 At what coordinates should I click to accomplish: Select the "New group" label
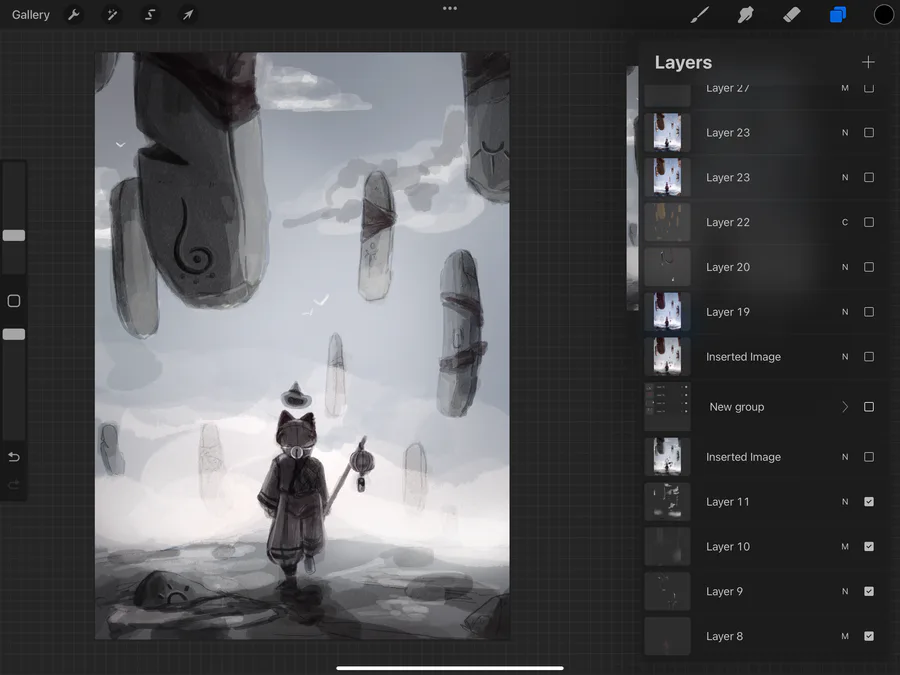tap(737, 407)
